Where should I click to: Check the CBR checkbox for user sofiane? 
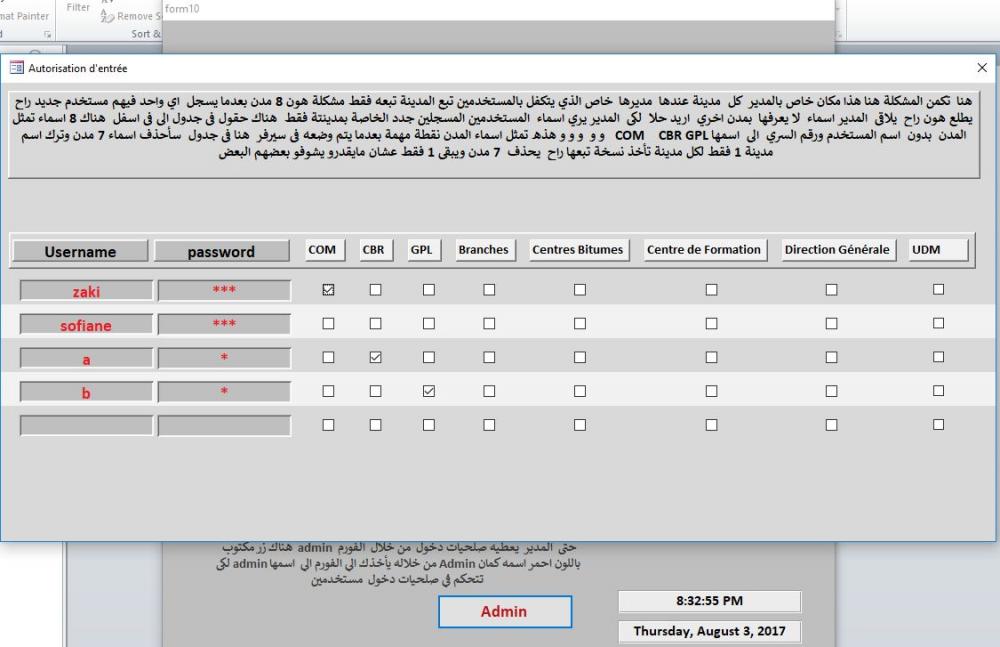point(376,324)
